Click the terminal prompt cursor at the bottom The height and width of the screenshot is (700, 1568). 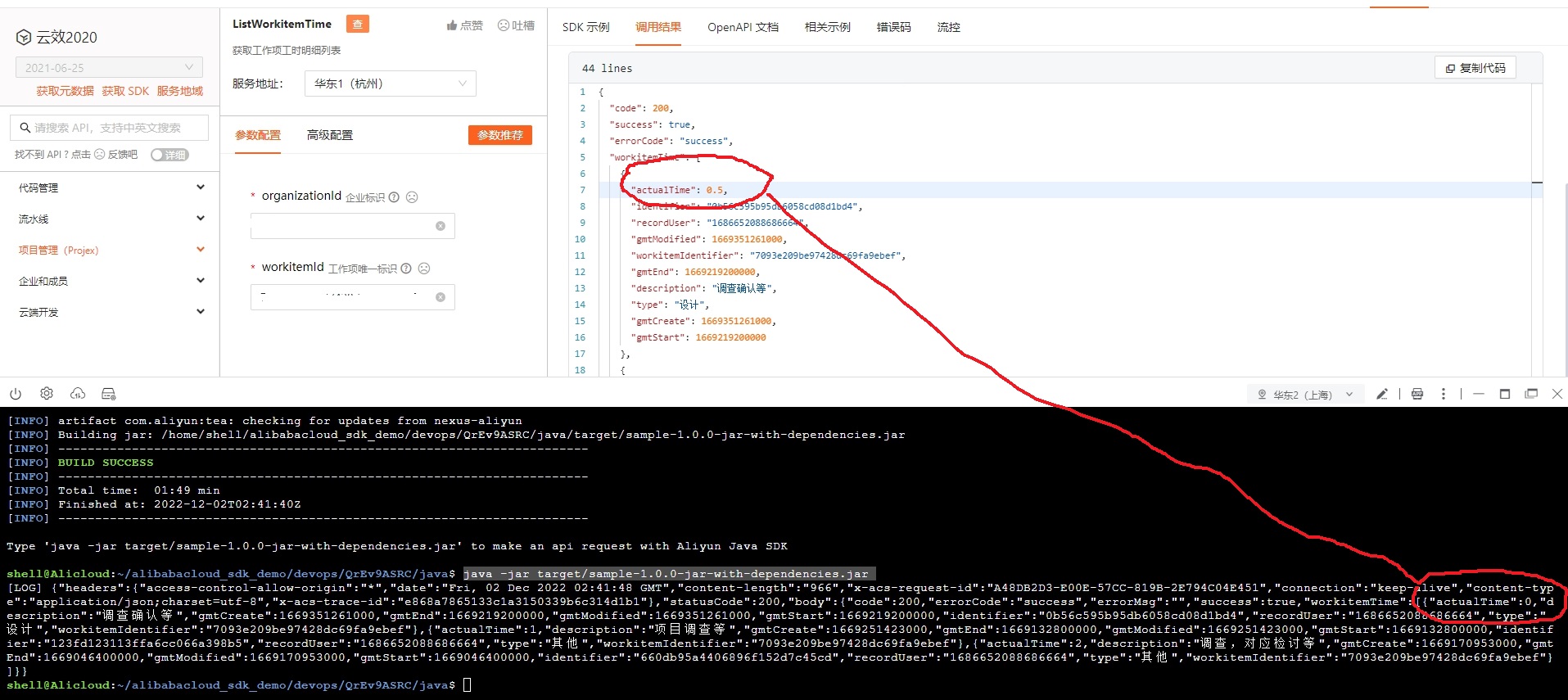468,684
